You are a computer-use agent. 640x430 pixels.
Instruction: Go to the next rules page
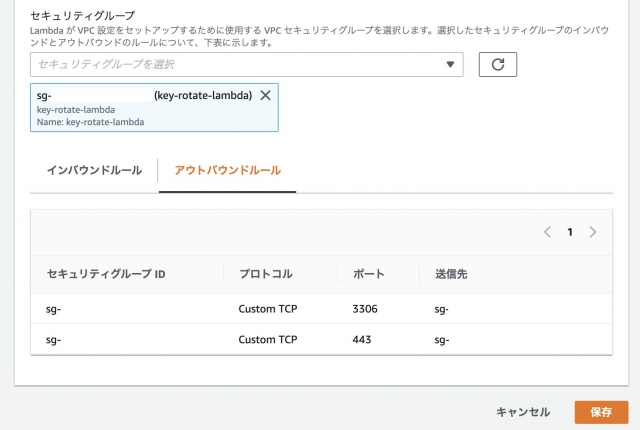(x=593, y=232)
